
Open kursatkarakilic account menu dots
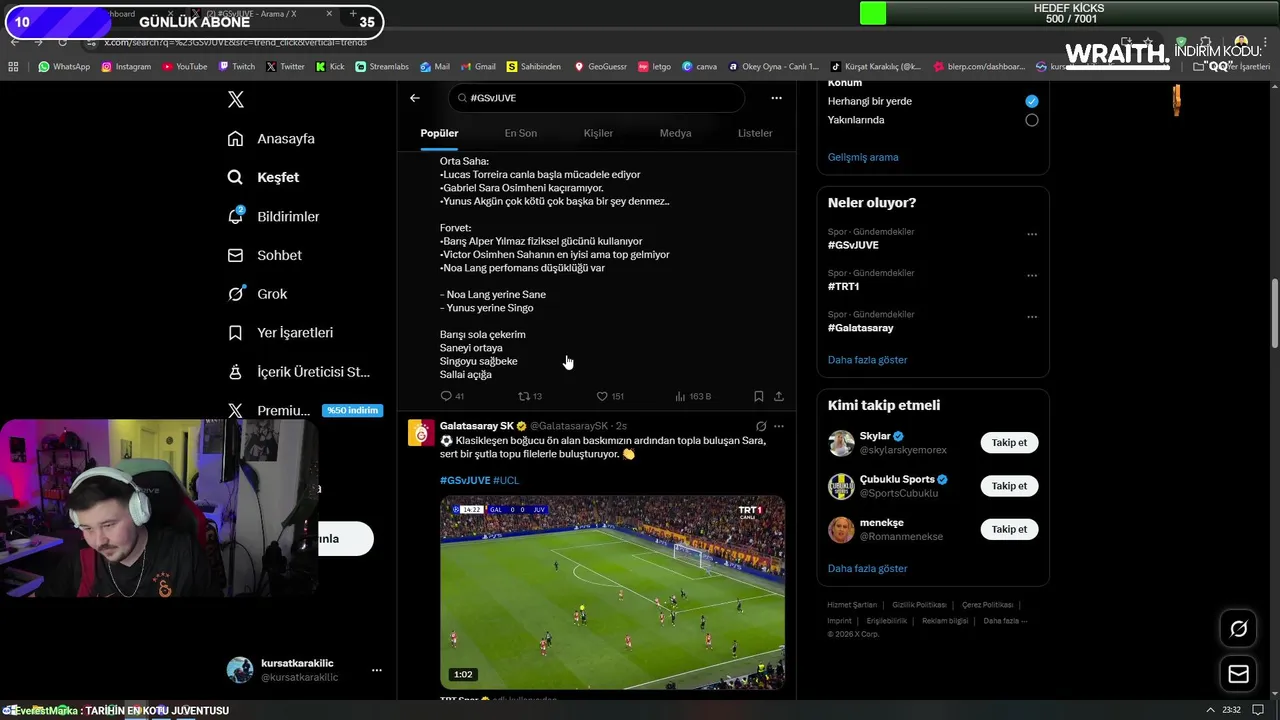point(376,670)
